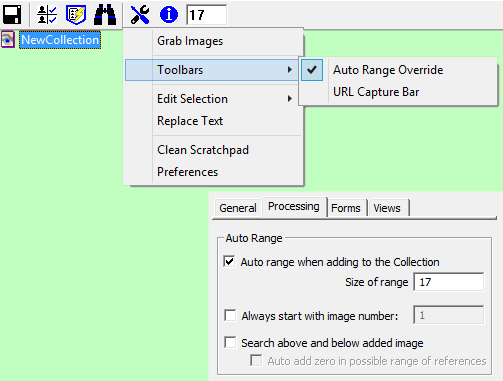
Task: Select the NewCollection tree item
Action: pos(60,40)
